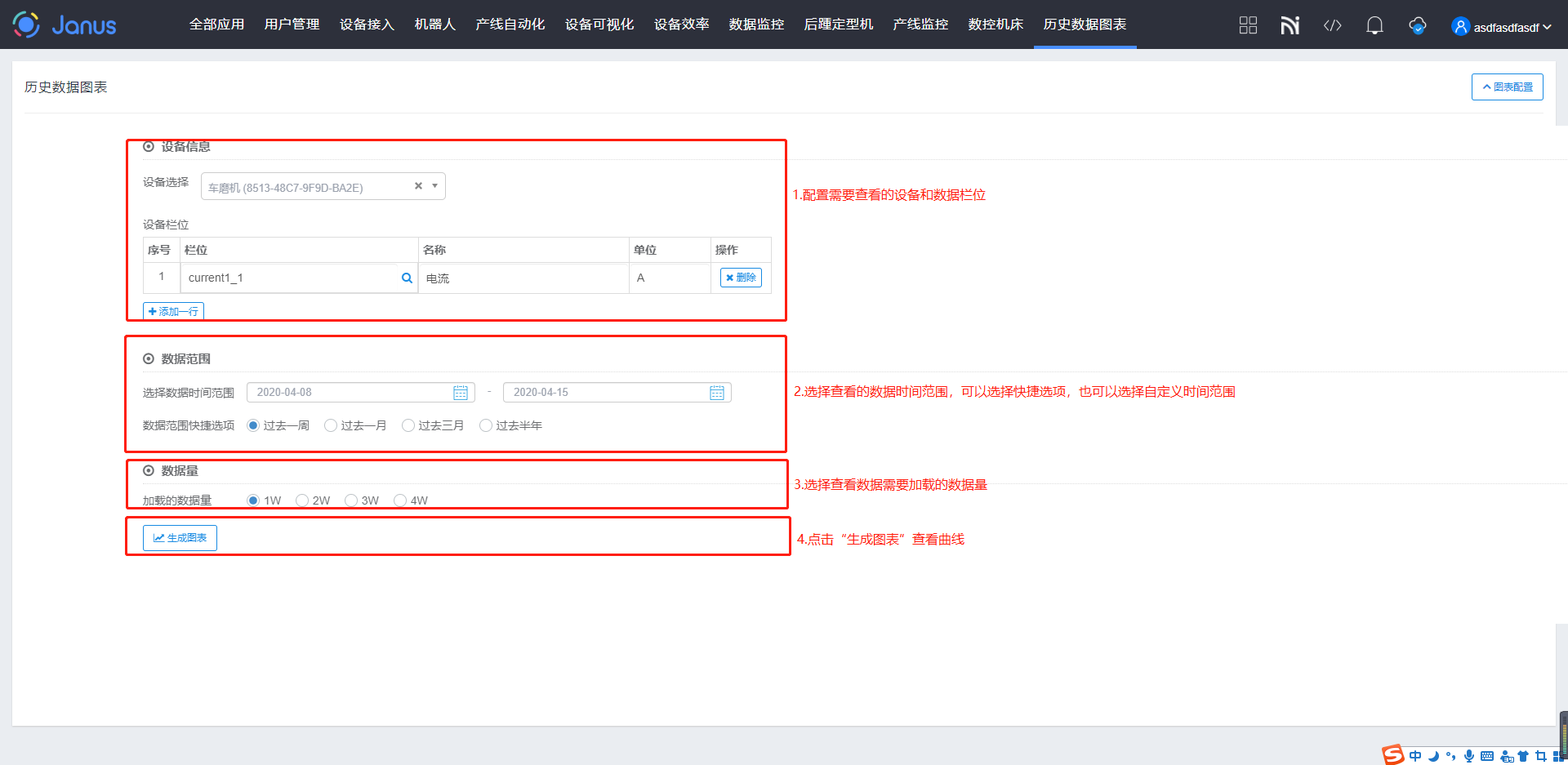The height and width of the screenshot is (765, 1568).
Task: Select 过去一周 radio option
Action: click(253, 425)
